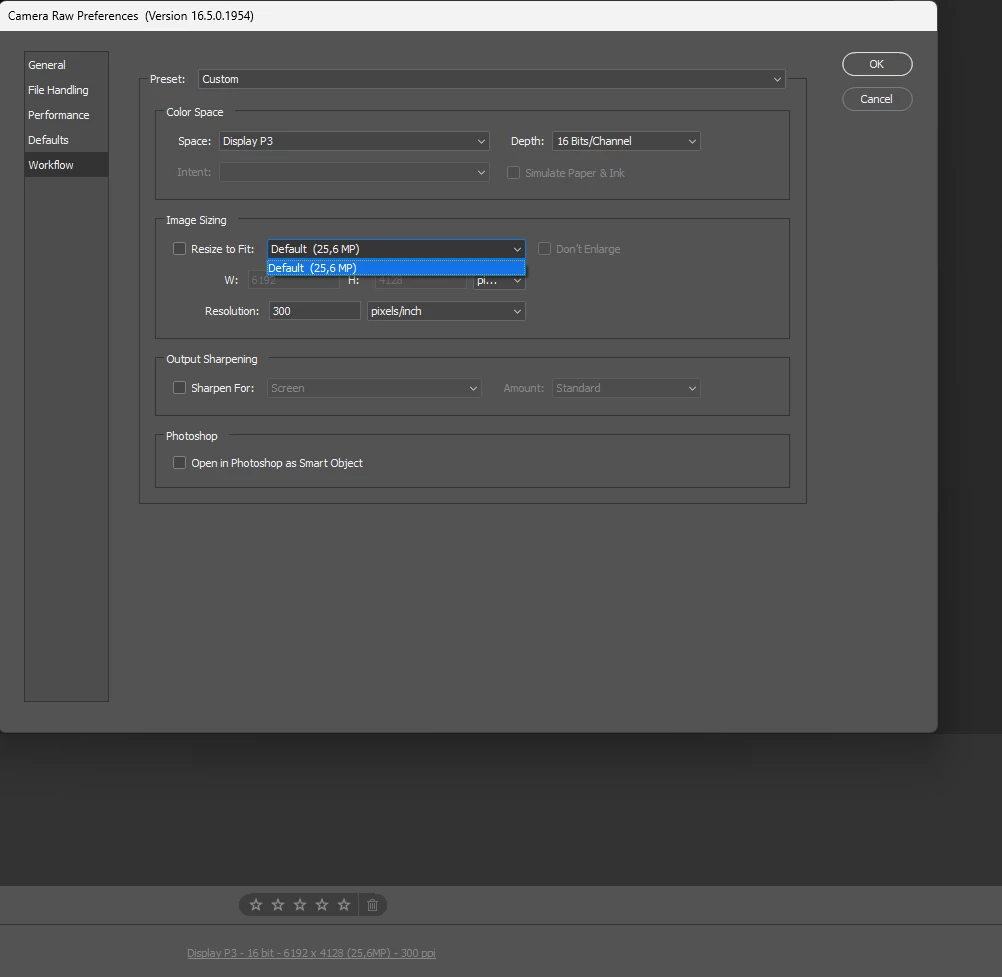Rate image with the fourth star
The image size is (1002, 977).
point(322,905)
